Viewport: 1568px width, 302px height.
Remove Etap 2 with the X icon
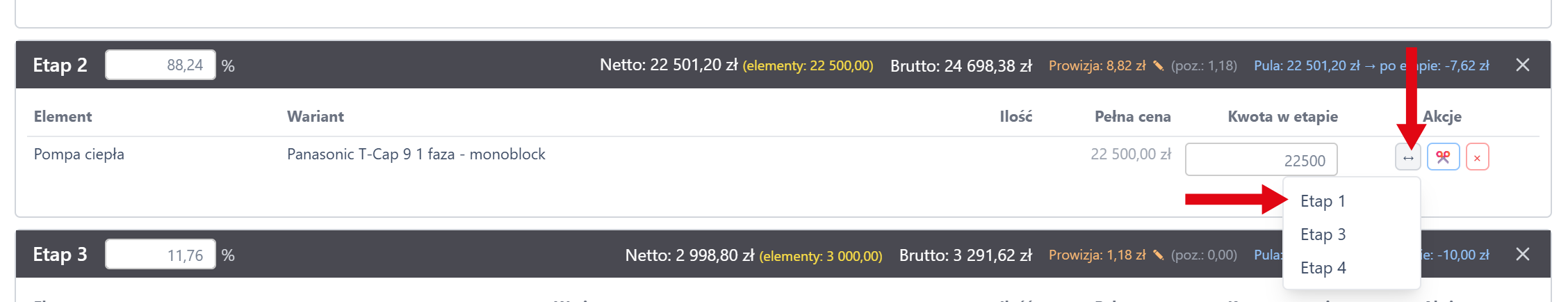[1522, 65]
